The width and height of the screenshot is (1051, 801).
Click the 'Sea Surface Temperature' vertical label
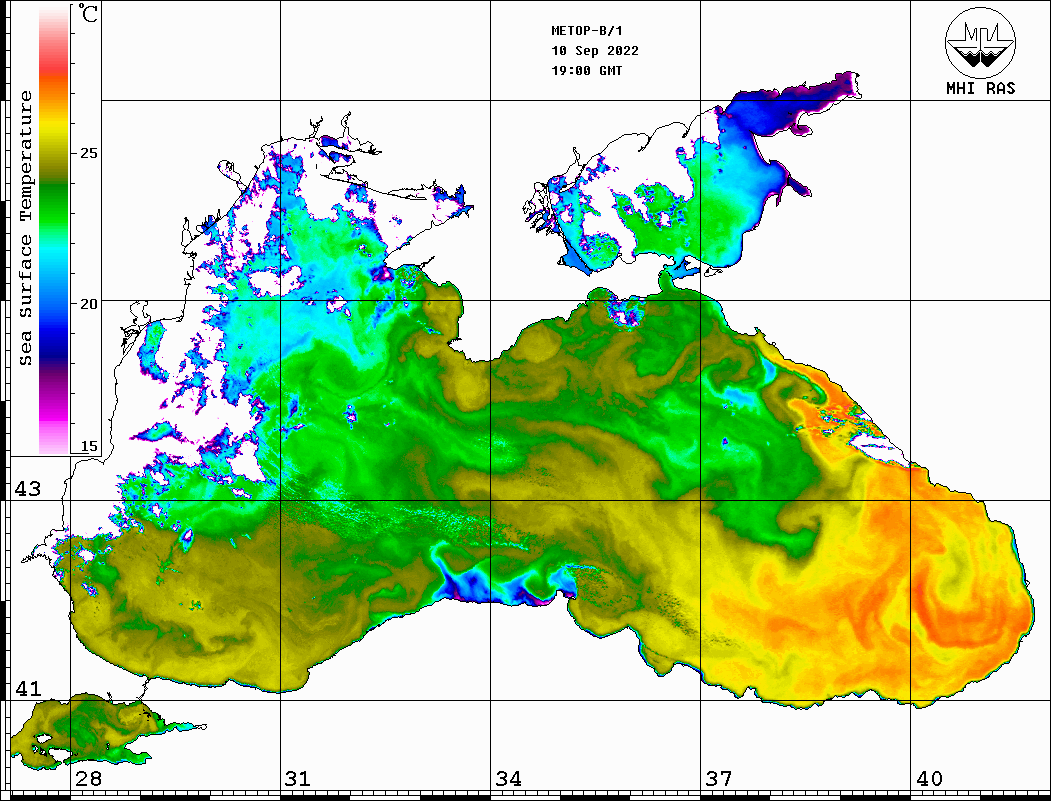[25, 228]
